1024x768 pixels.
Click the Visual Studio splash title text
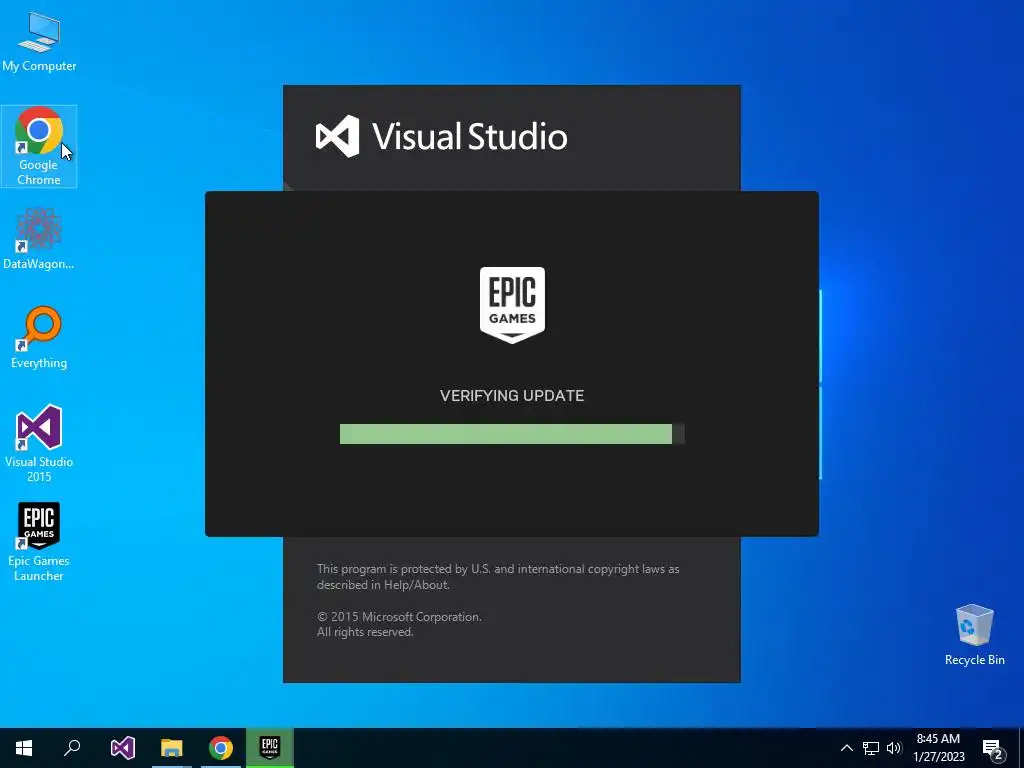pos(470,136)
